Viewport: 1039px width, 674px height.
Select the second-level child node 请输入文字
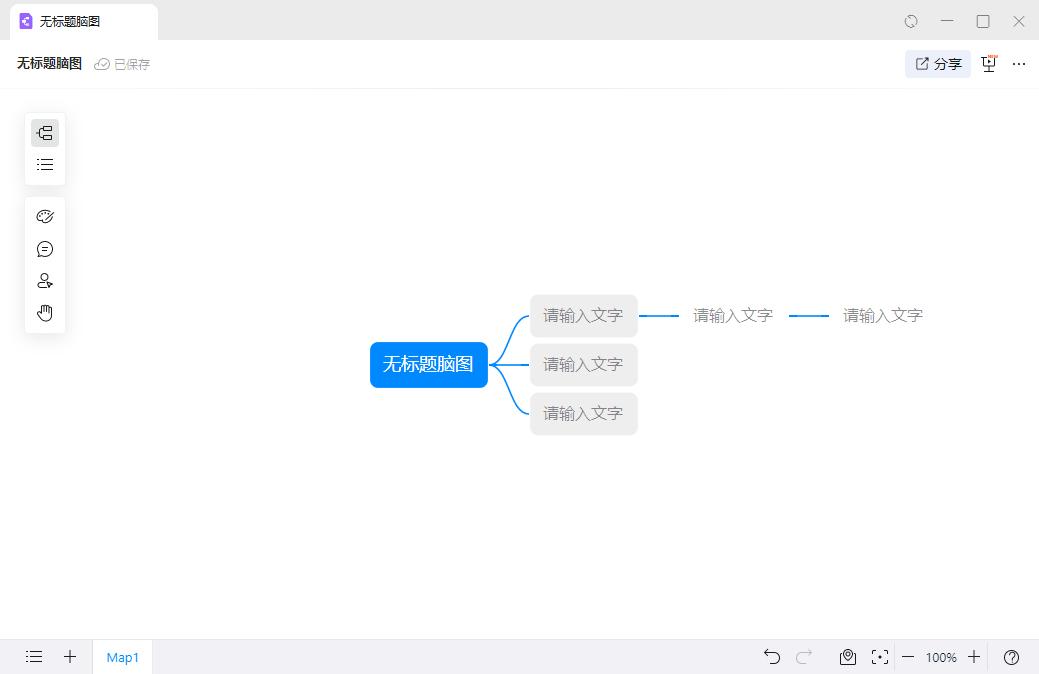click(733, 315)
